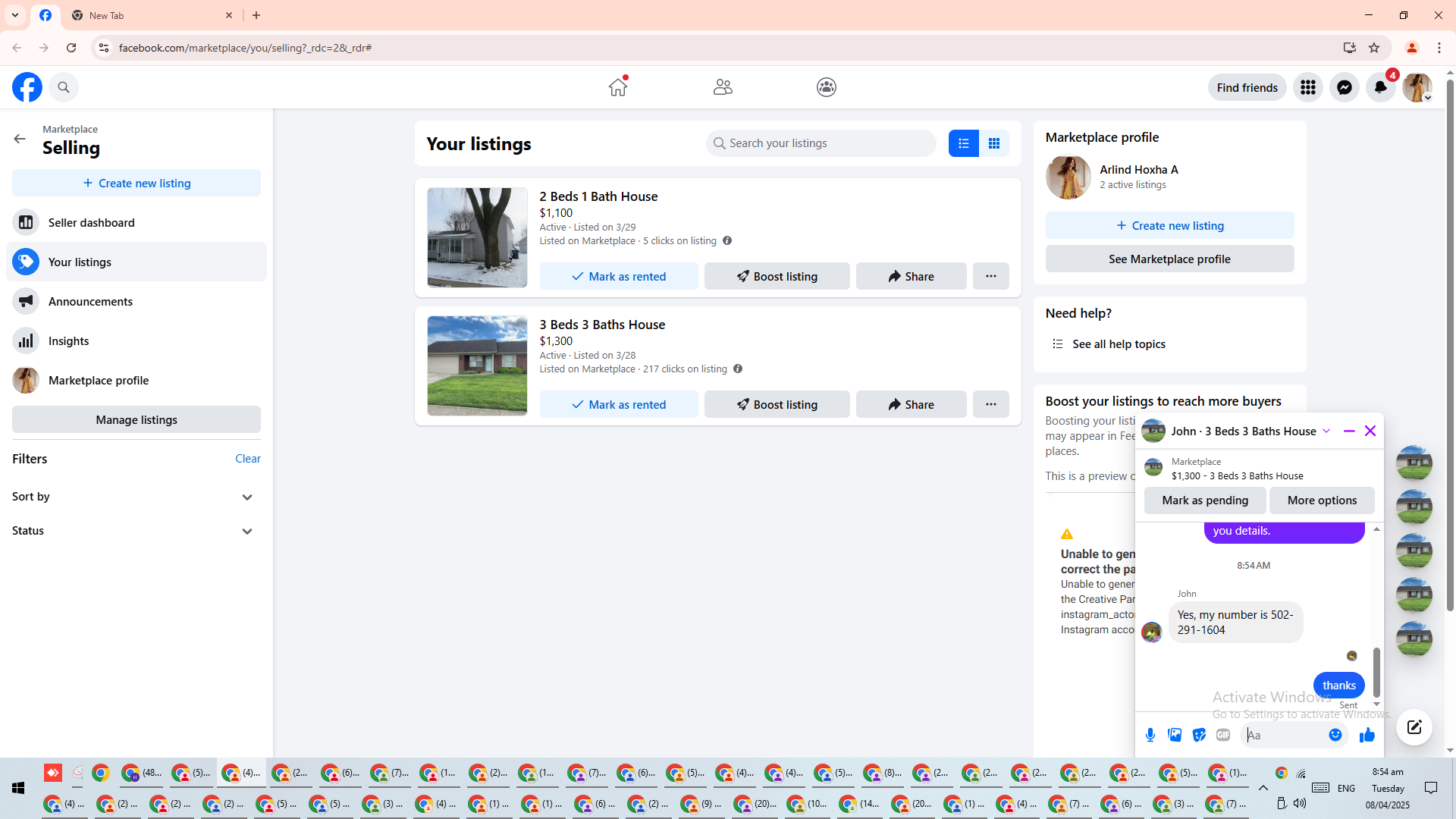The width and height of the screenshot is (1456, 819).
Task: Click the new message compose icon
Action: pyautogui.click(x=1414, y=727)
